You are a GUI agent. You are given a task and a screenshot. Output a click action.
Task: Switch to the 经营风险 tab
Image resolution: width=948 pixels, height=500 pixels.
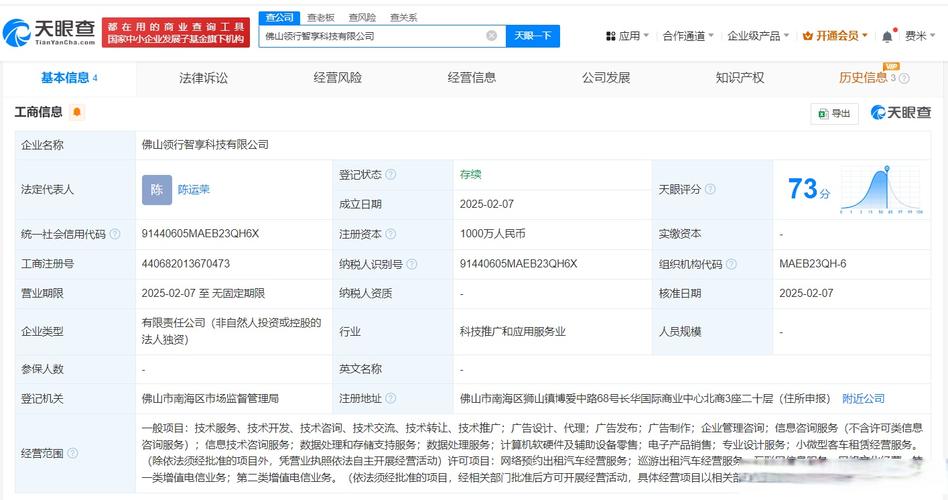[x=337, y=78]
